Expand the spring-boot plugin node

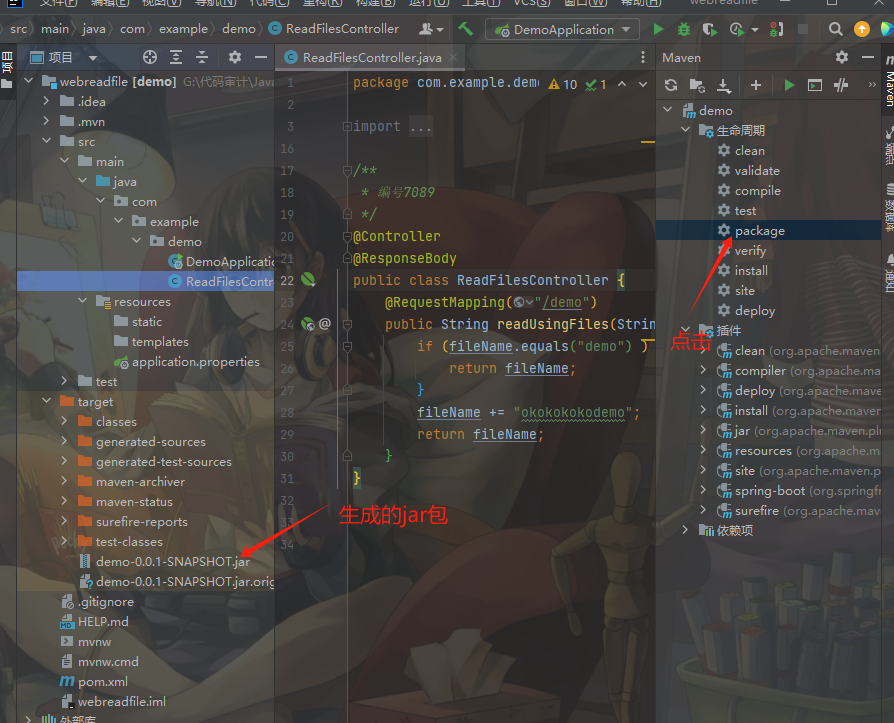pos(704,490)
